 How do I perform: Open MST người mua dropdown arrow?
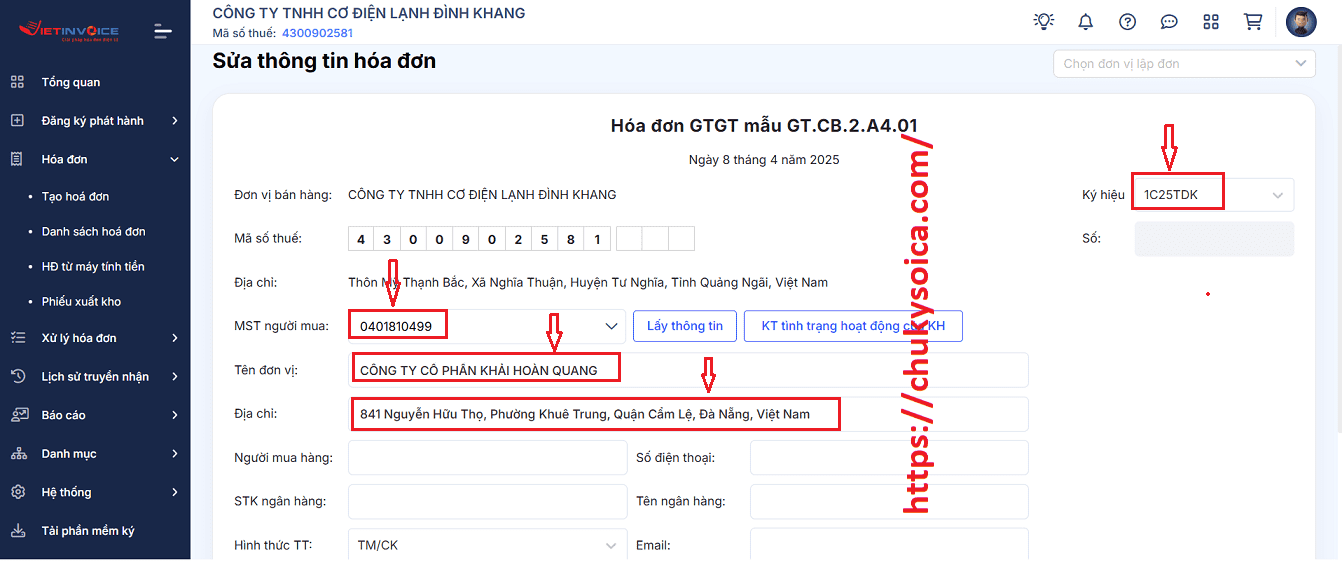click(612, 326)
